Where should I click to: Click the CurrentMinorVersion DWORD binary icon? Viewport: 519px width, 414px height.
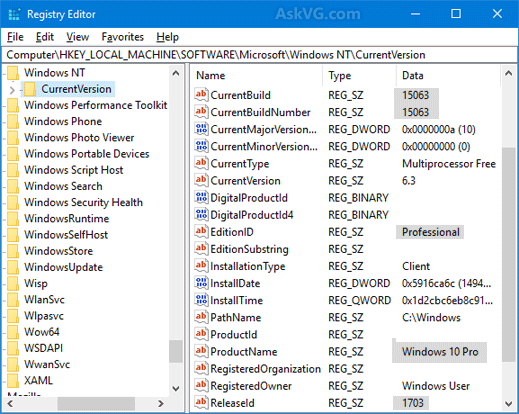pos(201,146)
